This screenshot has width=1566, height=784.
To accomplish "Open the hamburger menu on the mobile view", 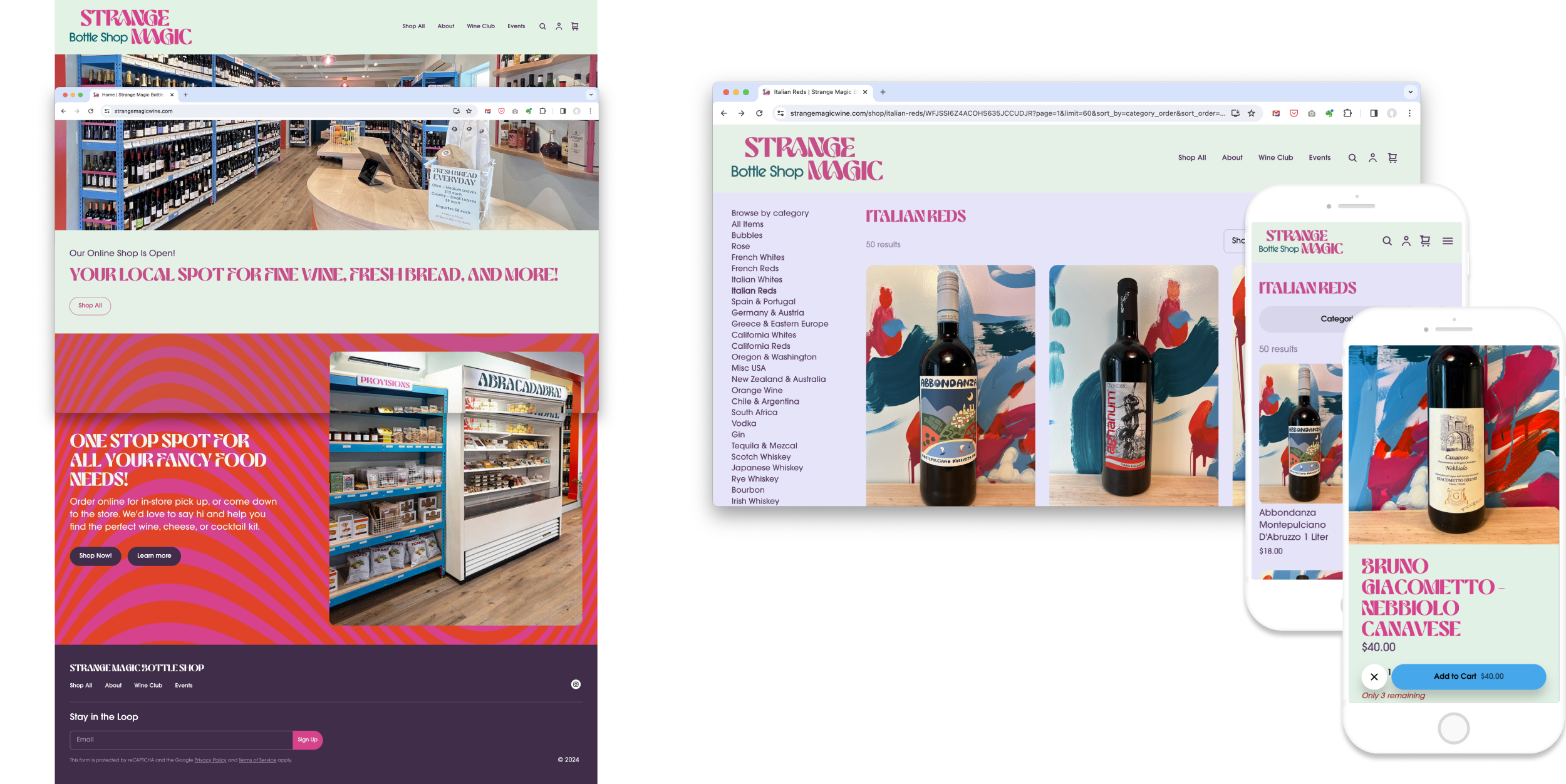I will [1448, 240].
